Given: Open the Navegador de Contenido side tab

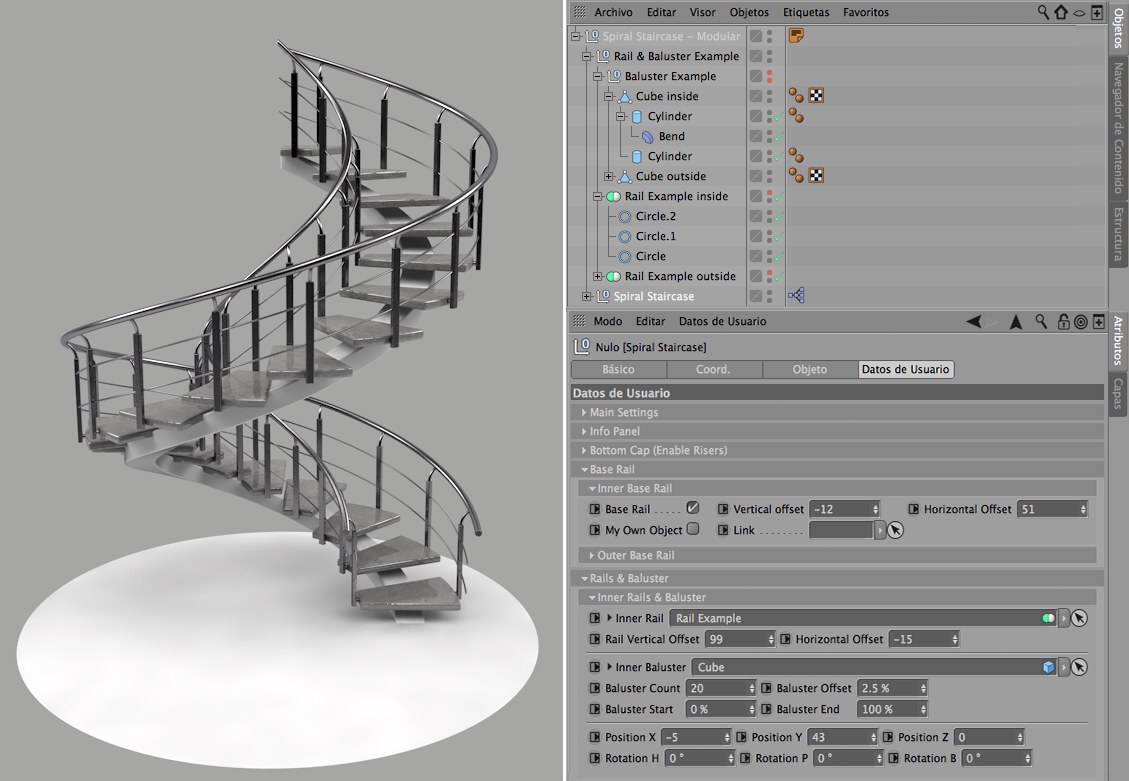Looking at the screenshot, I should pyautogui.click(x=1119, y=127).
